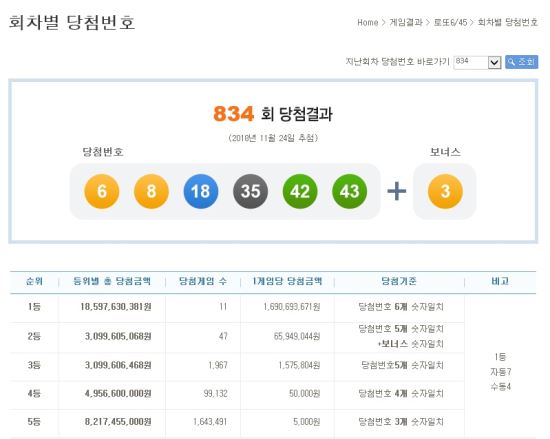This screenshot has height=439, width=550.
Task: Click the dropdown arrow next to 834
Action: 495,63
